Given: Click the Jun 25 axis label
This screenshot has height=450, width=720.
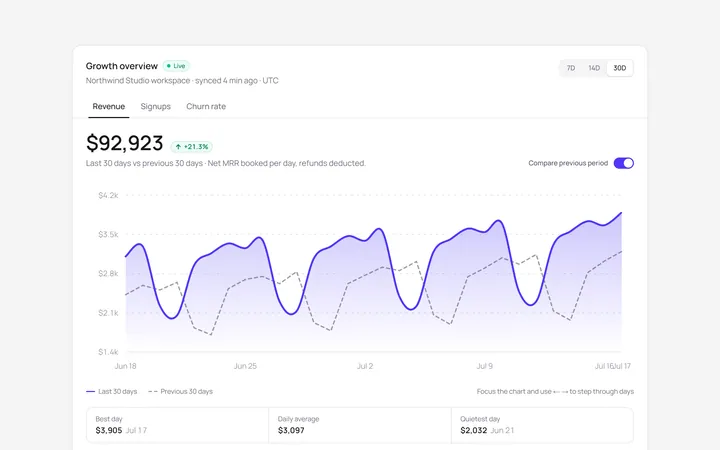Looking at the screenshot, I should tap(245, 366).
